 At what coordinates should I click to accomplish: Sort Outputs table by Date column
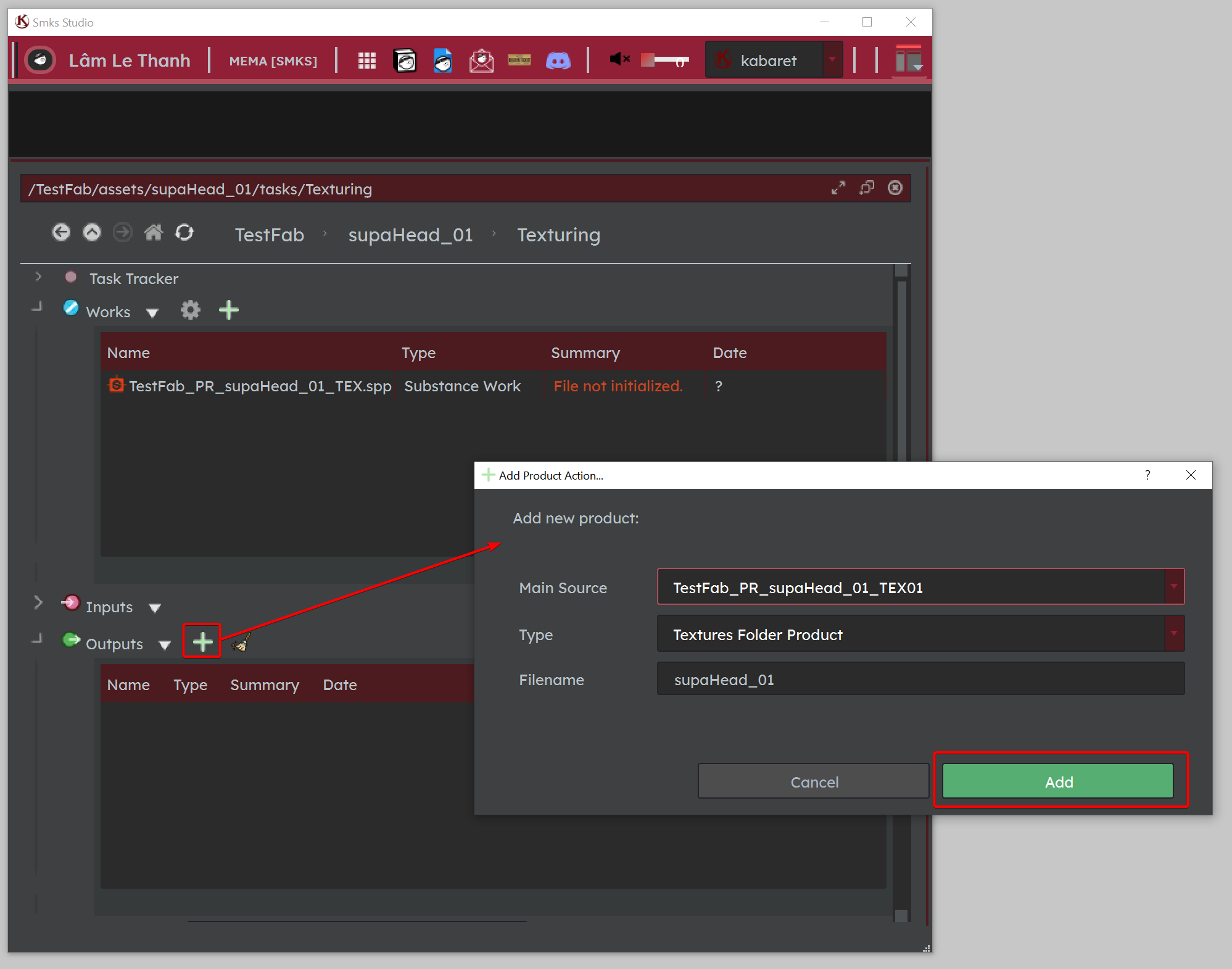(340, 684)
